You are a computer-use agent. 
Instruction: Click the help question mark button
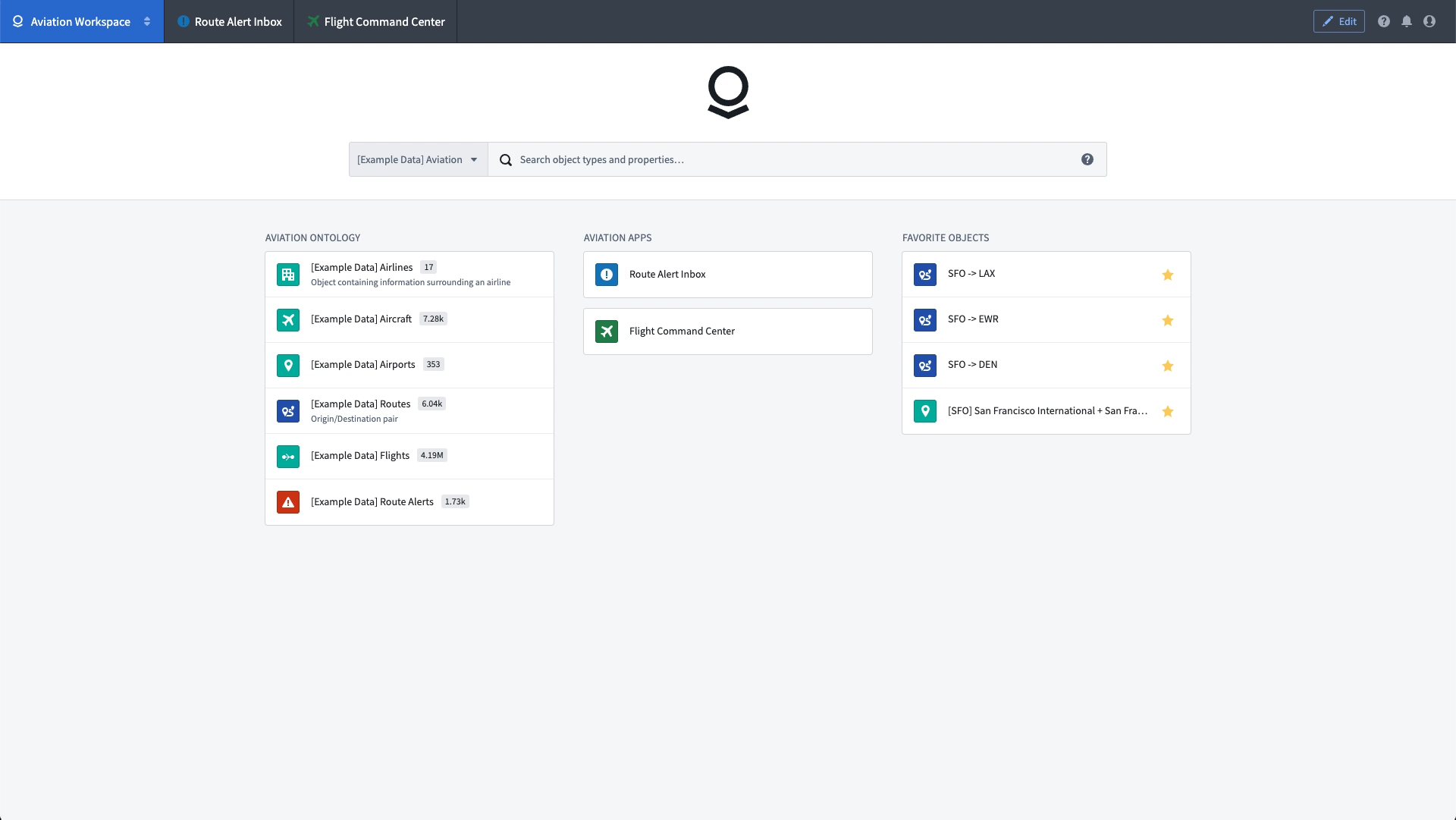1384,21
